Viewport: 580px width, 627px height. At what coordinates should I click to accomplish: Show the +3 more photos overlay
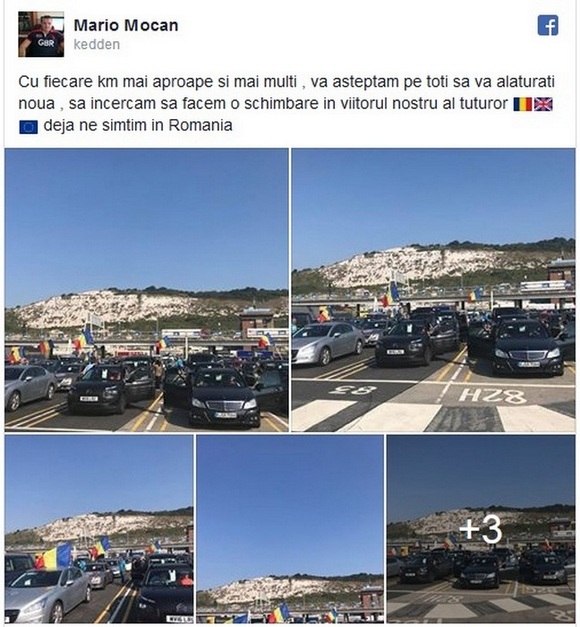pos(481,529)
